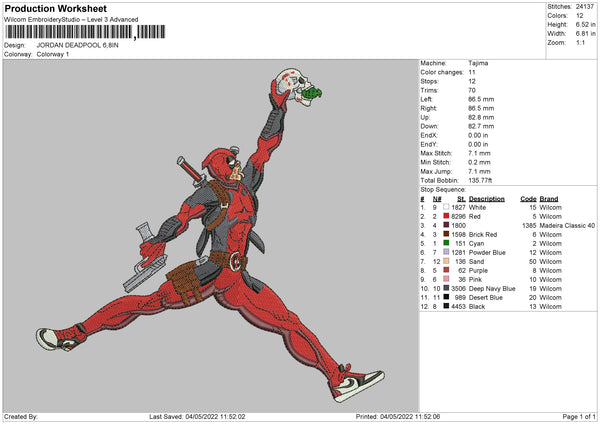Click the 'Printed: 04/05/2022 11:52:06' footer
This screenshot has width=600, height=424.
(398, 416)
